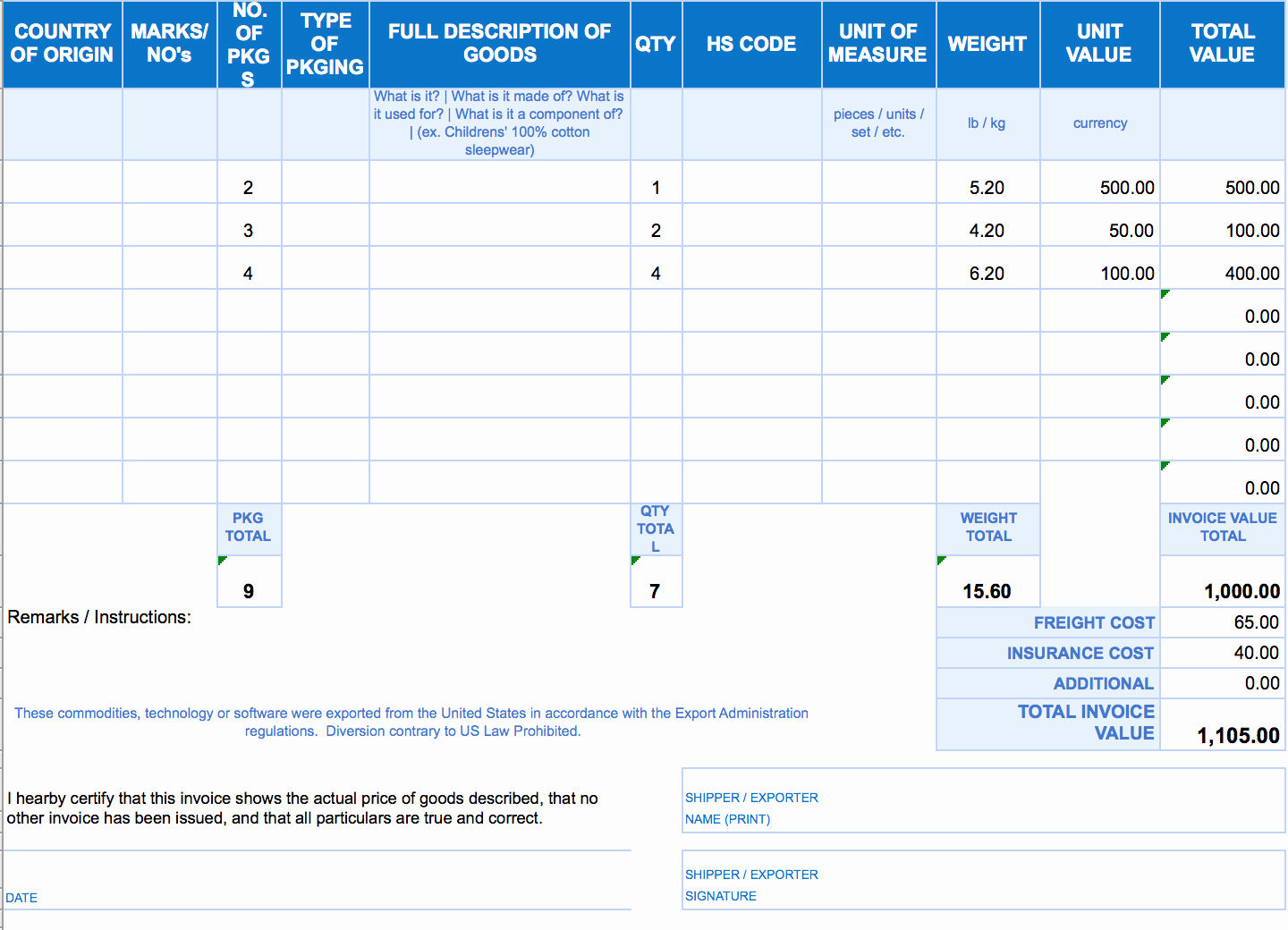Viewport: 1288px width, 930px height.
Task: Click the INVOICE VALUE TOTAL label
Action: (x=1223, y=528)
